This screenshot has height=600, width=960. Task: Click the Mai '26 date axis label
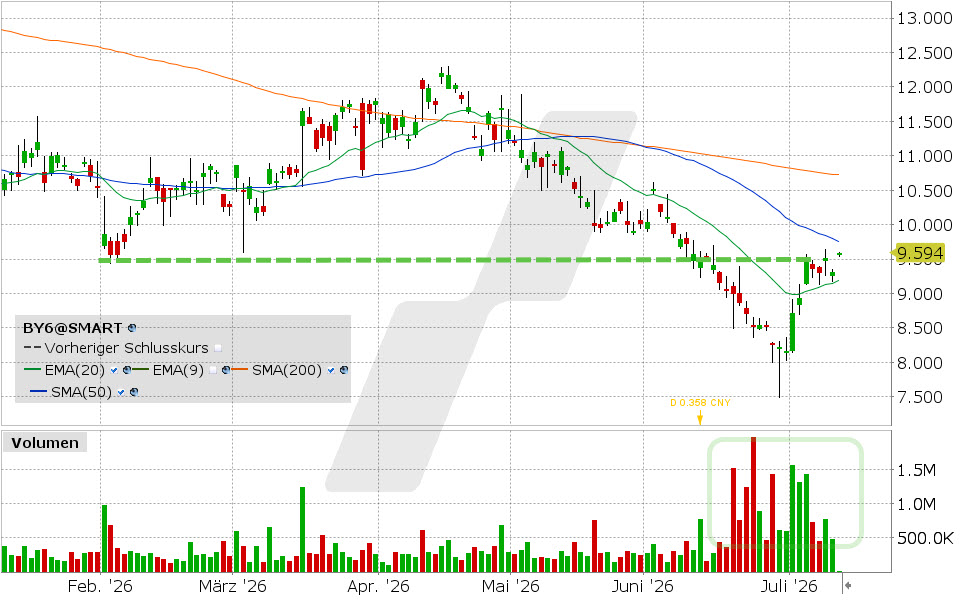coord(510,587)
